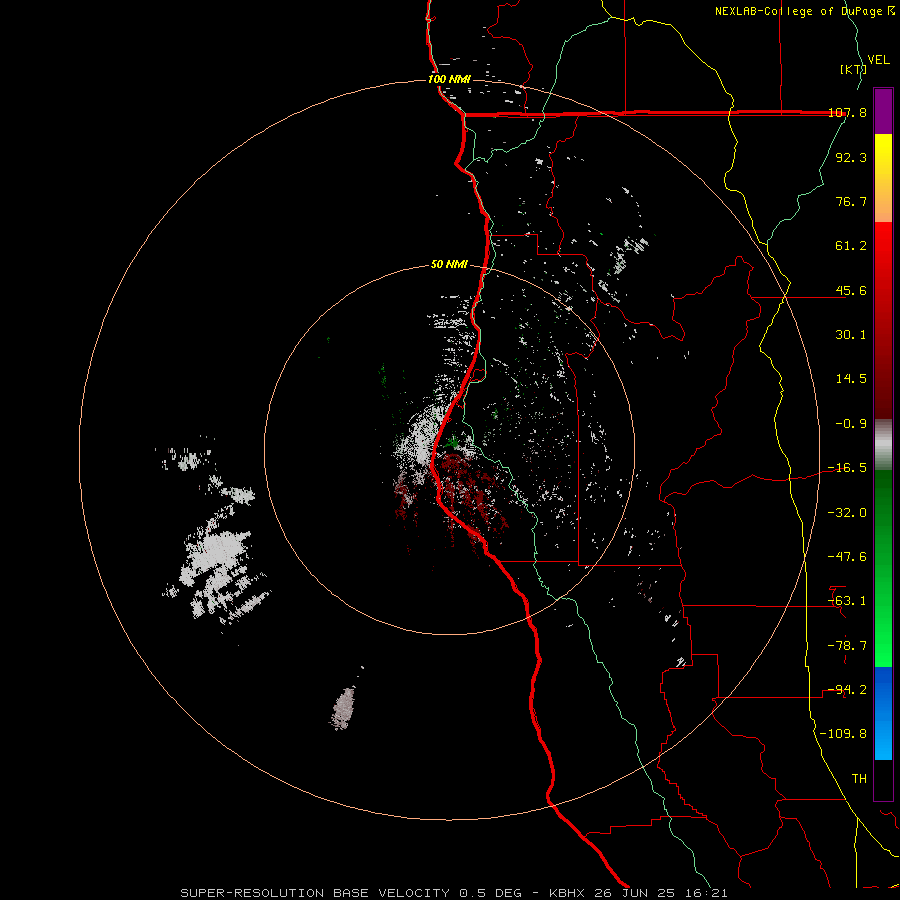
Task: Click the red segment of the color bar
Action: (883, 320)
